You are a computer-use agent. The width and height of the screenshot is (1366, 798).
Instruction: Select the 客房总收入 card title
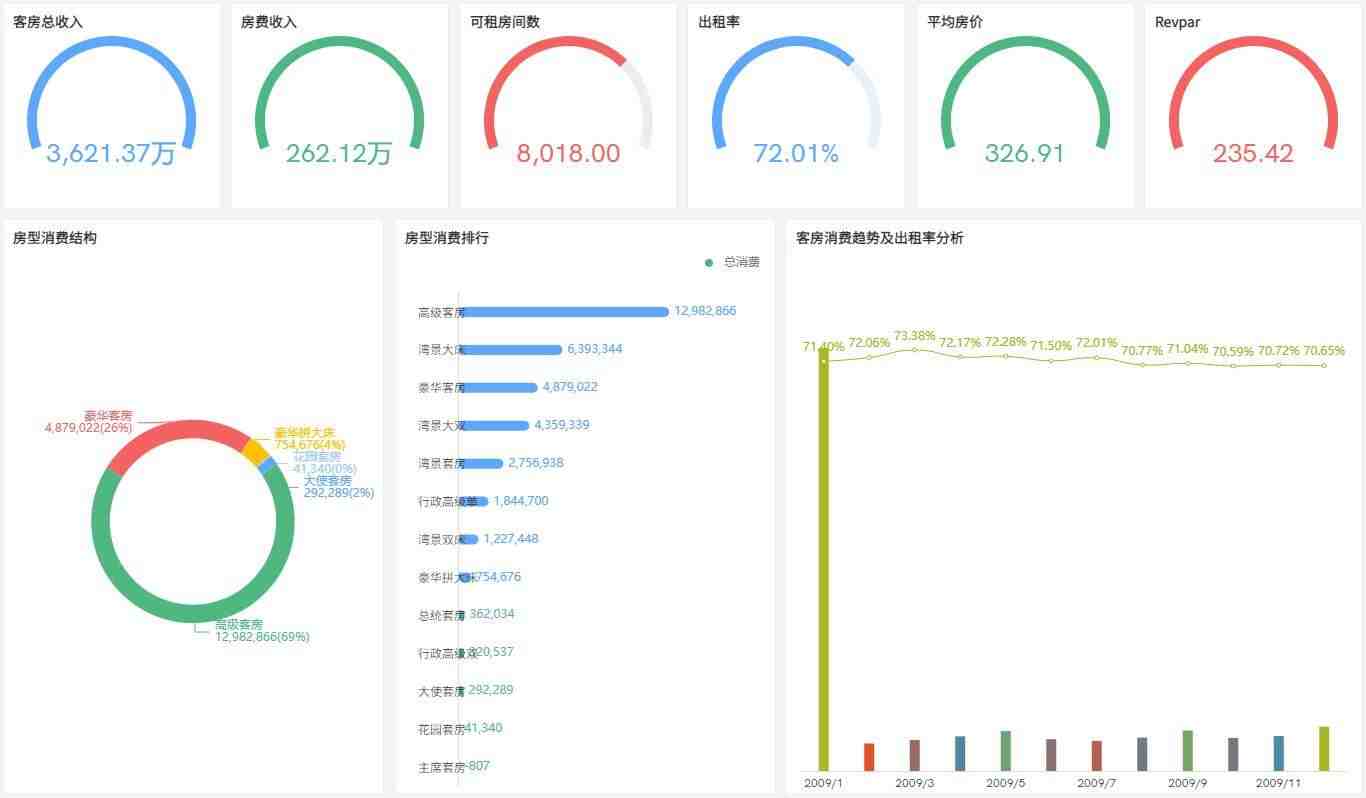[48, 22]
